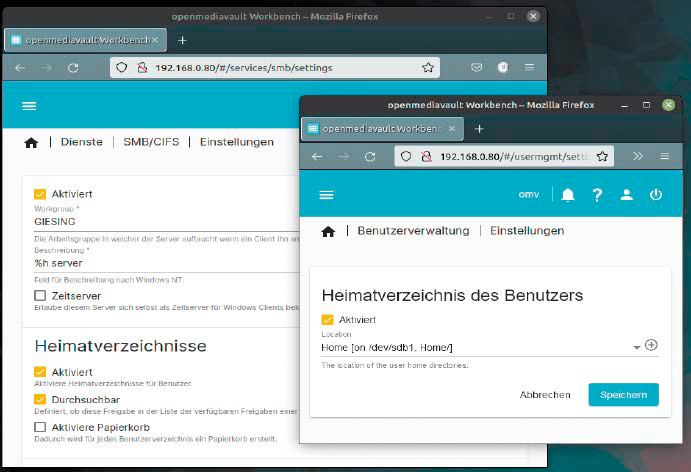Open the globe extension icon in back Firefox toolbar
The width and height of the screenshot is (691, 472).
tap(503, 67)
